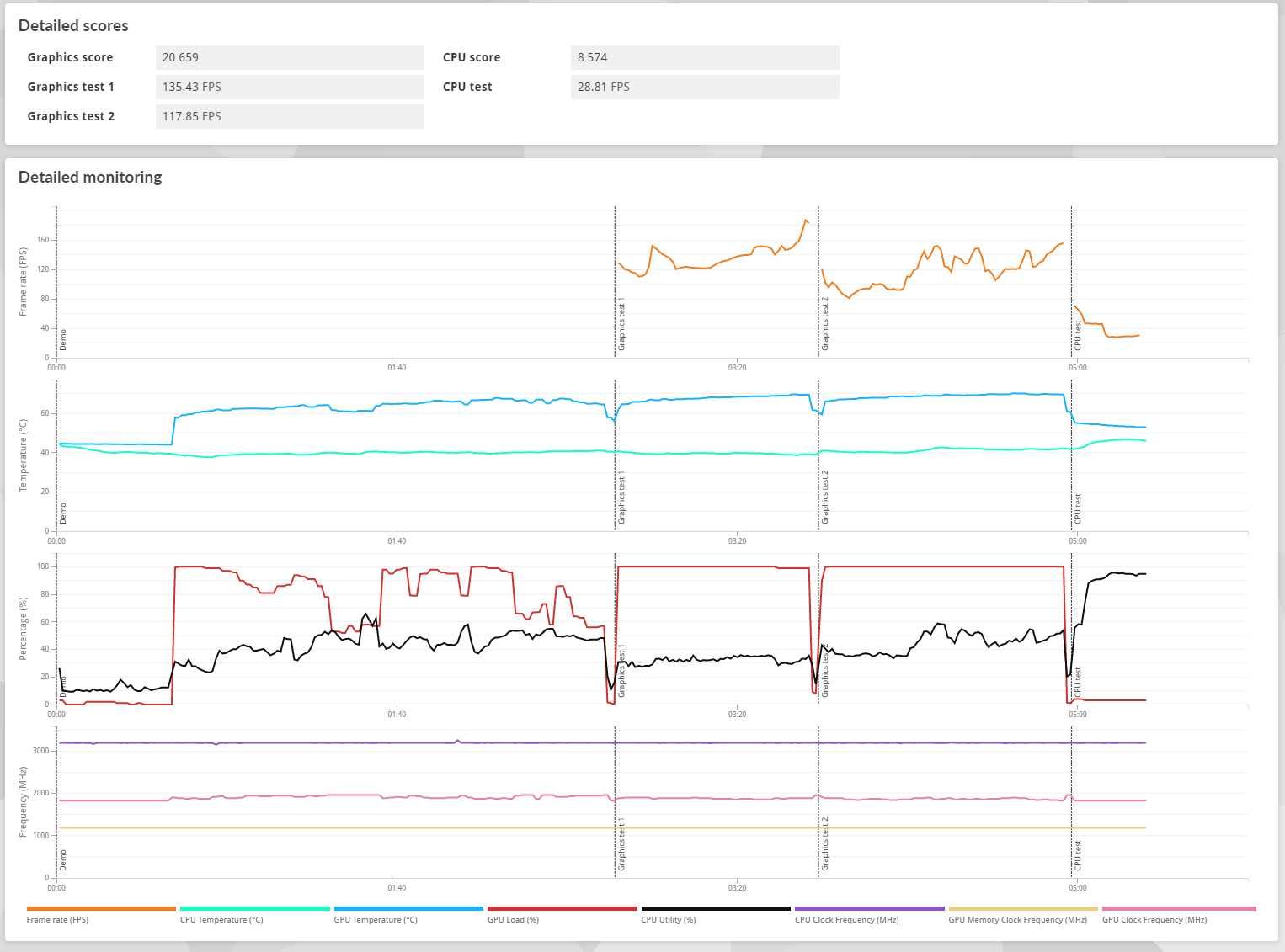This screenshot has height=952, width=1285.
Task: Click the Graphics test 2 value 117.85 FPS
Action: (290, 116)
